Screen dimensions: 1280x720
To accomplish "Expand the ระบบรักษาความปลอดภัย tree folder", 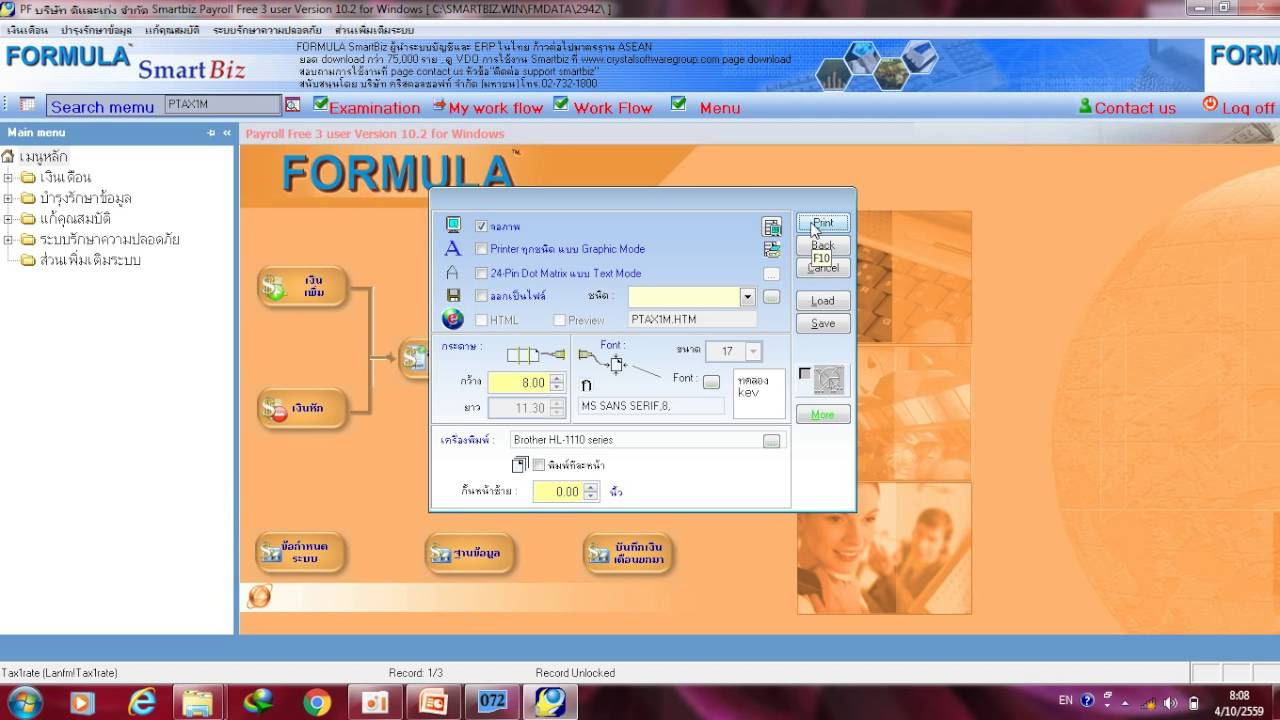I will pos(8,240).
